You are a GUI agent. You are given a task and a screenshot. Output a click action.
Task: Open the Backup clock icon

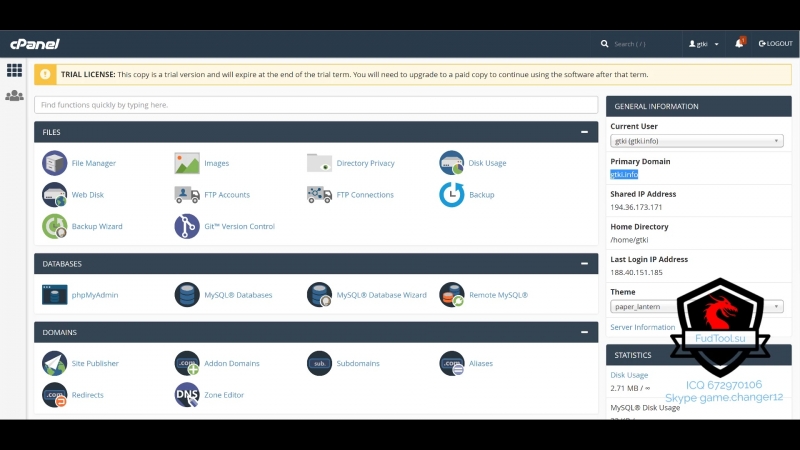click(x=452, y=194)
